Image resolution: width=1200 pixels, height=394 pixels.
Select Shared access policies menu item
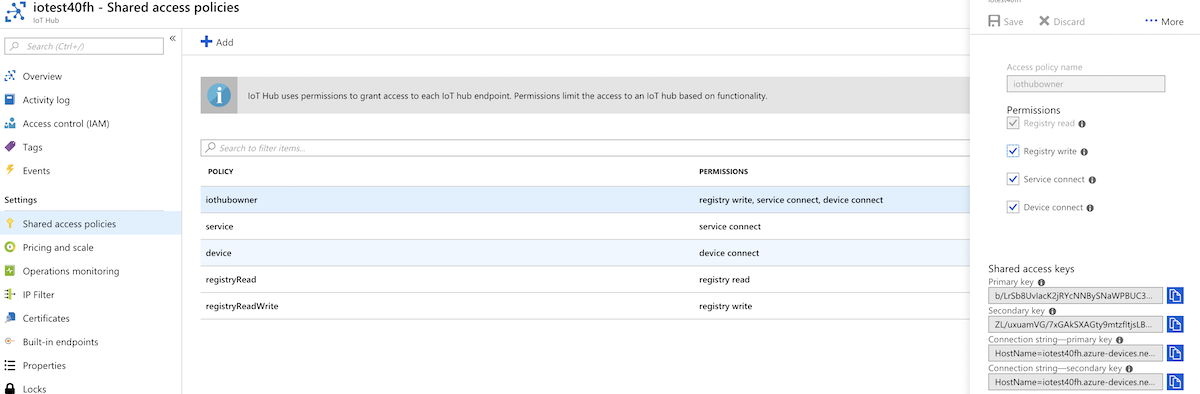[x=90, y=224]
